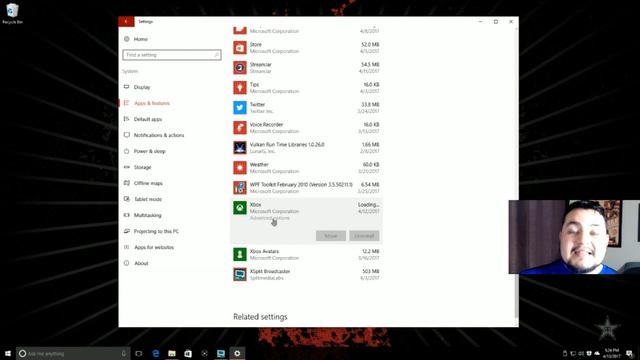
Task: Open Power & sleep settings
Action: (x=149, y=151)
